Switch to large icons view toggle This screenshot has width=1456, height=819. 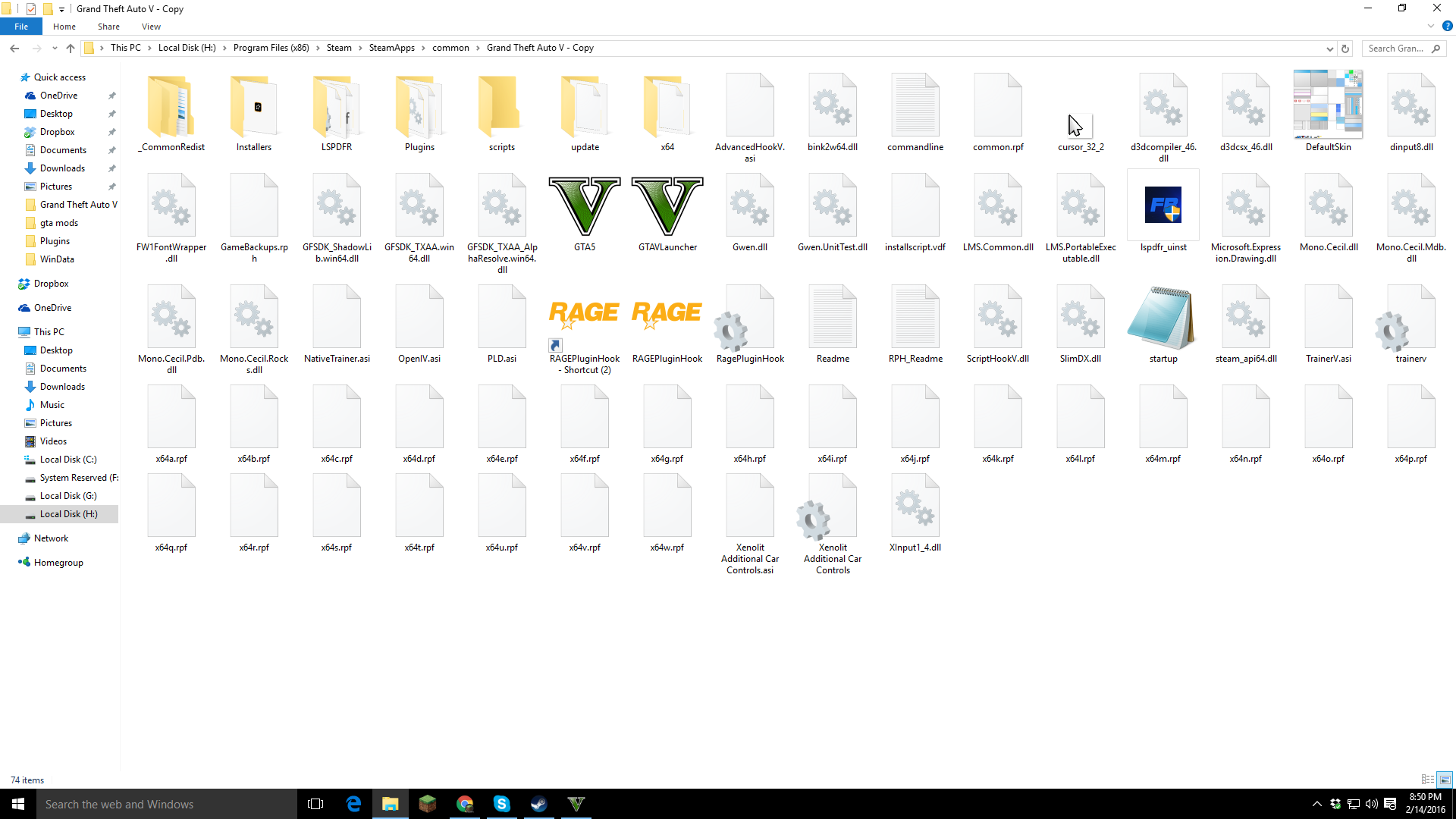click(1445, 780)
